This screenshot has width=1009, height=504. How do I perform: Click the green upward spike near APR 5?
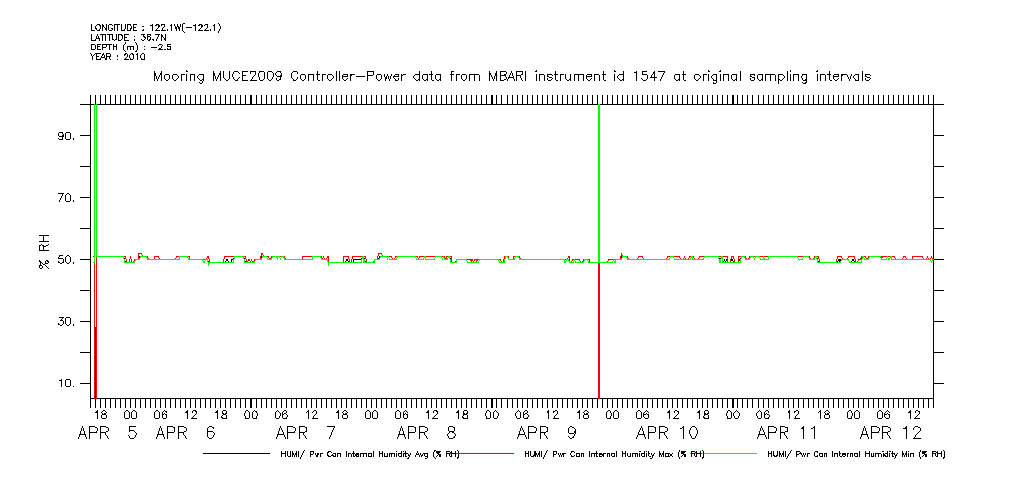[x=95, y=170]
